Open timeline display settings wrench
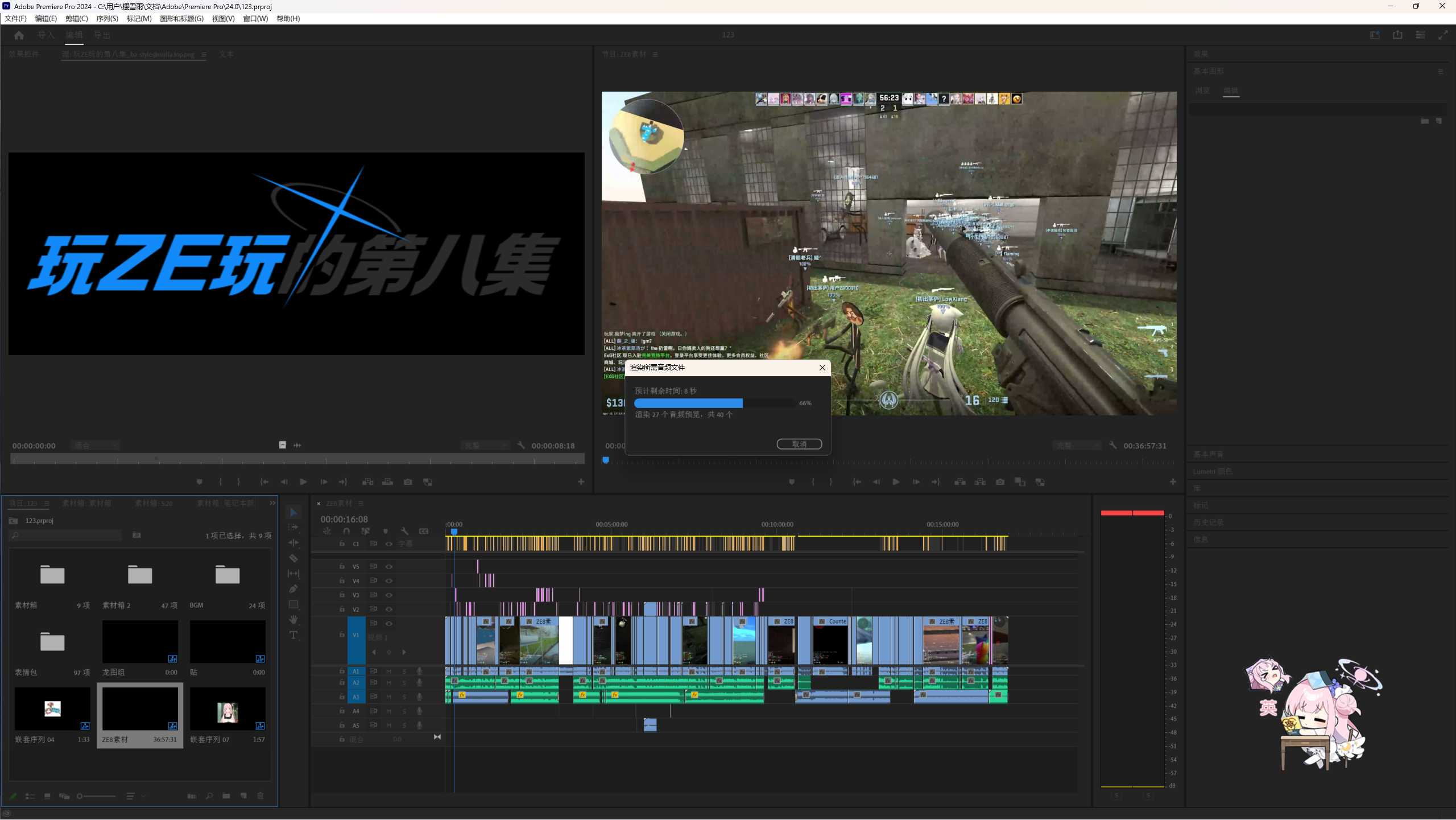1456x820 pixels. pos(404,531)
